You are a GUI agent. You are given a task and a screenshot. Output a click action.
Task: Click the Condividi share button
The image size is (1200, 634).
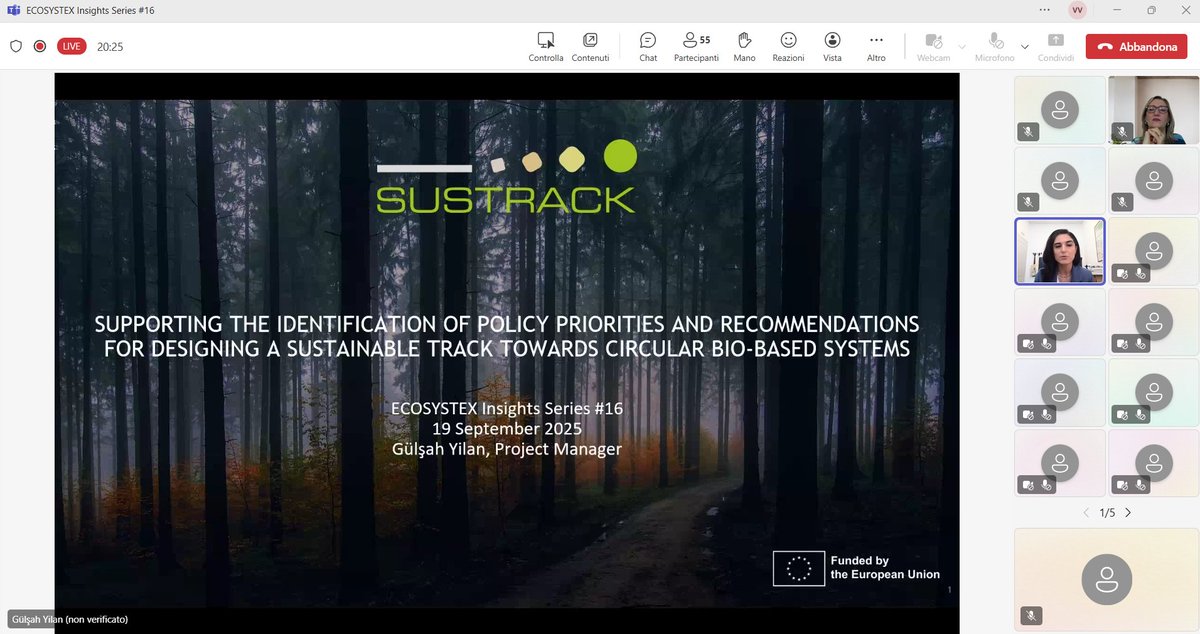tap(1056, 46)
